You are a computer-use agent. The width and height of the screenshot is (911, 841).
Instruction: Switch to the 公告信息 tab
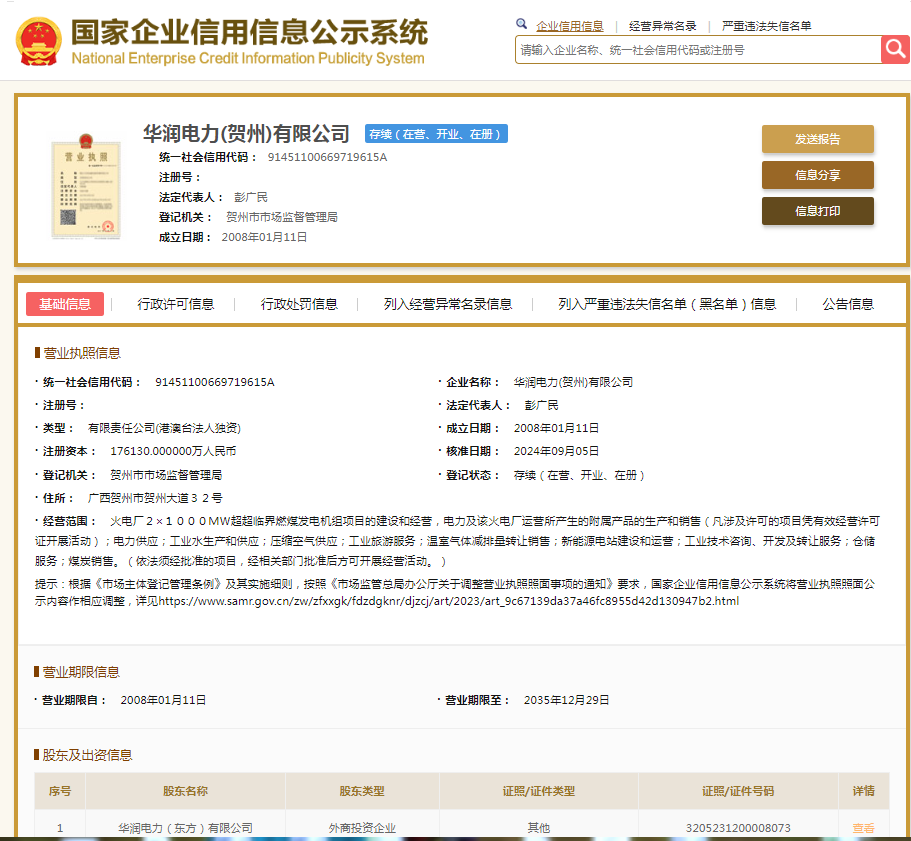848,304
